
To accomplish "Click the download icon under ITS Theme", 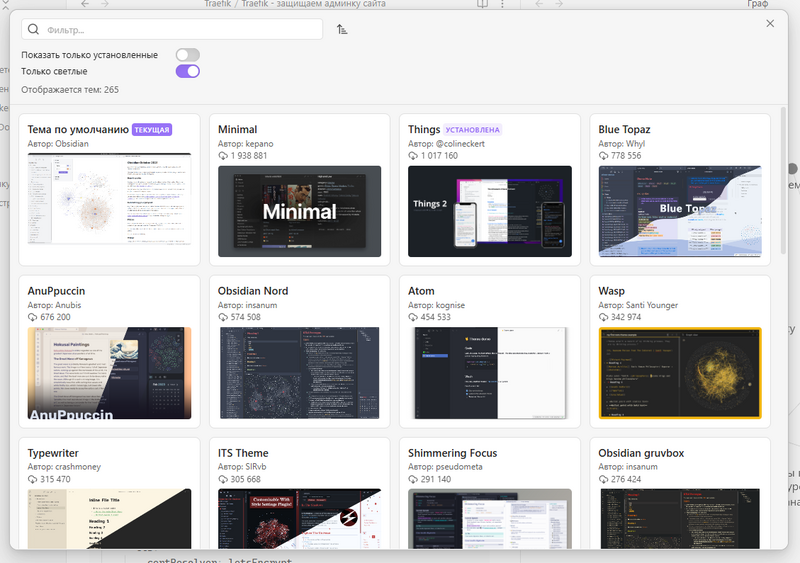I will 223,479.
